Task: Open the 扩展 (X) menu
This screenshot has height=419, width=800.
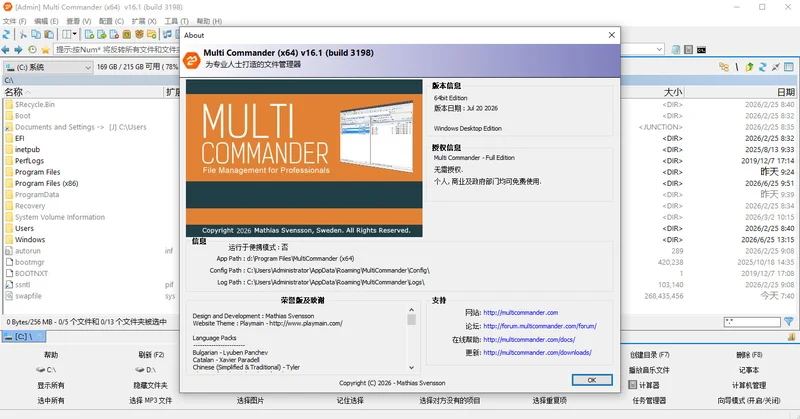Action: pyautogui.click(x=144, y=21)
